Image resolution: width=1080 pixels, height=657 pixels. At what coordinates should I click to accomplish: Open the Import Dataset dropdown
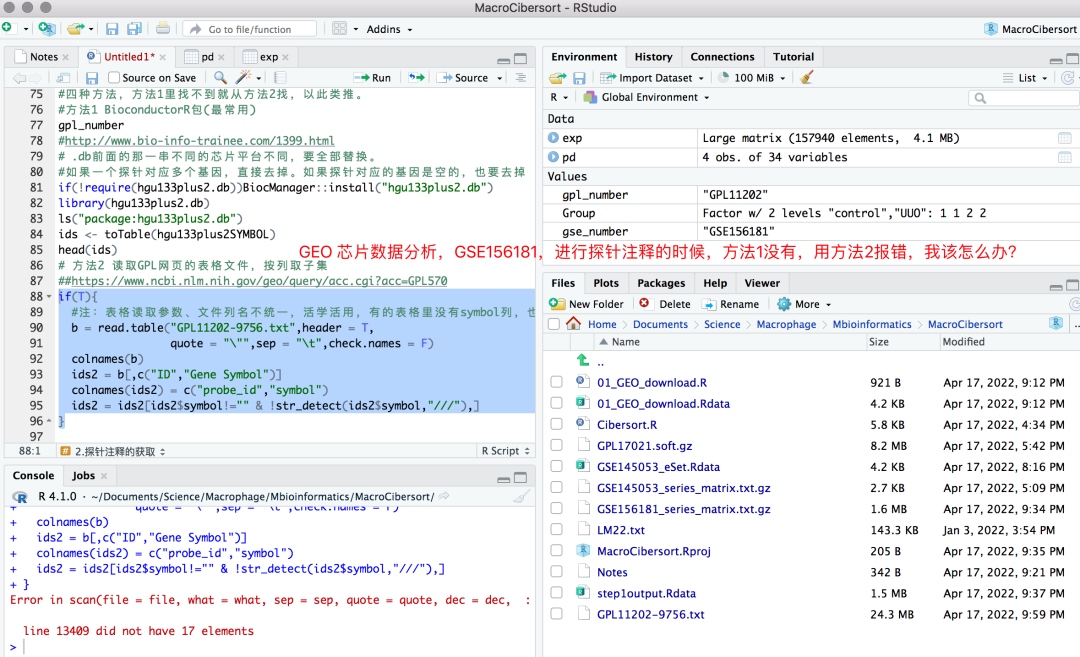652,78
